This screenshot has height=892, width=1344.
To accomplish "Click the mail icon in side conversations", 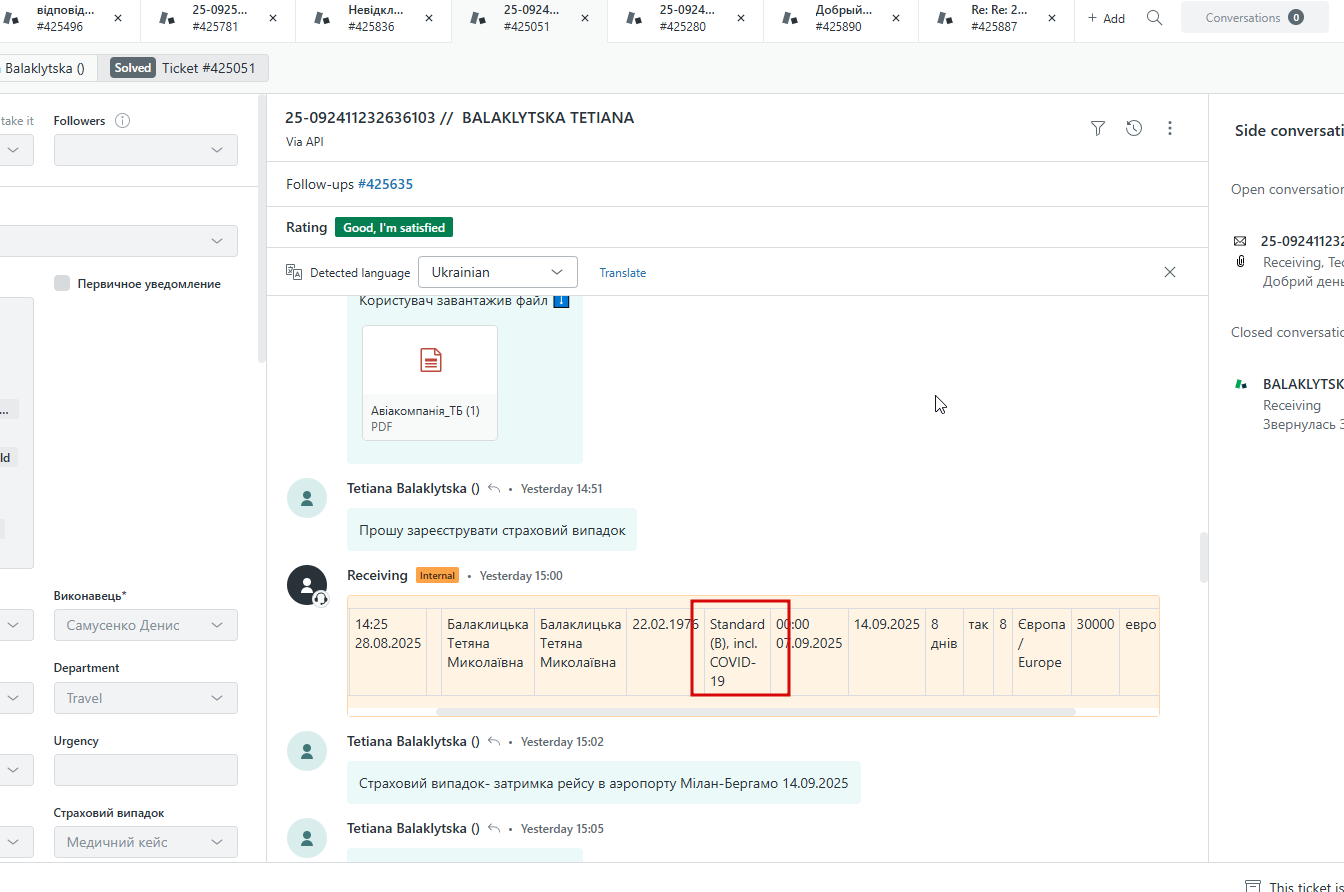I will point(1240,241).
